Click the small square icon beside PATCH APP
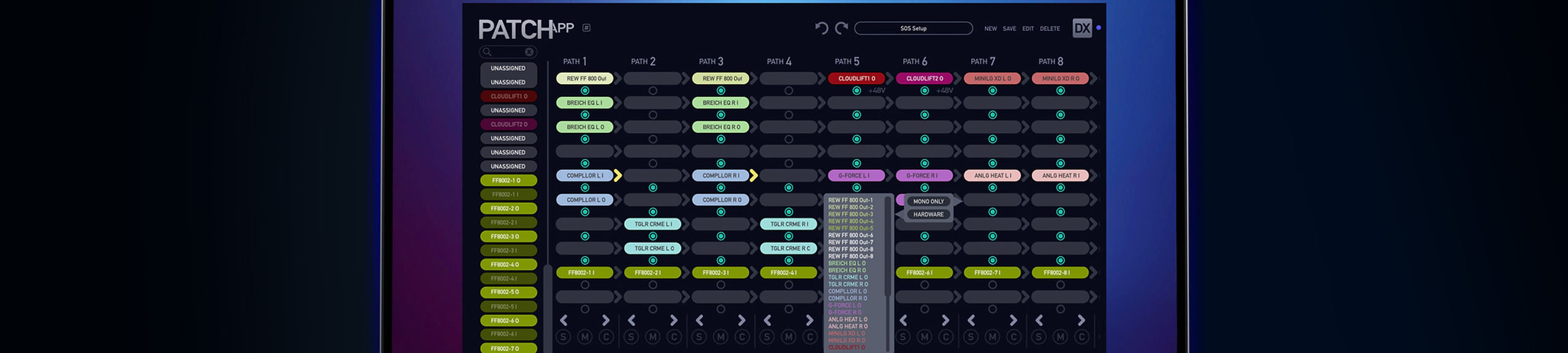 pyautogui.click(x=587, y=28)
